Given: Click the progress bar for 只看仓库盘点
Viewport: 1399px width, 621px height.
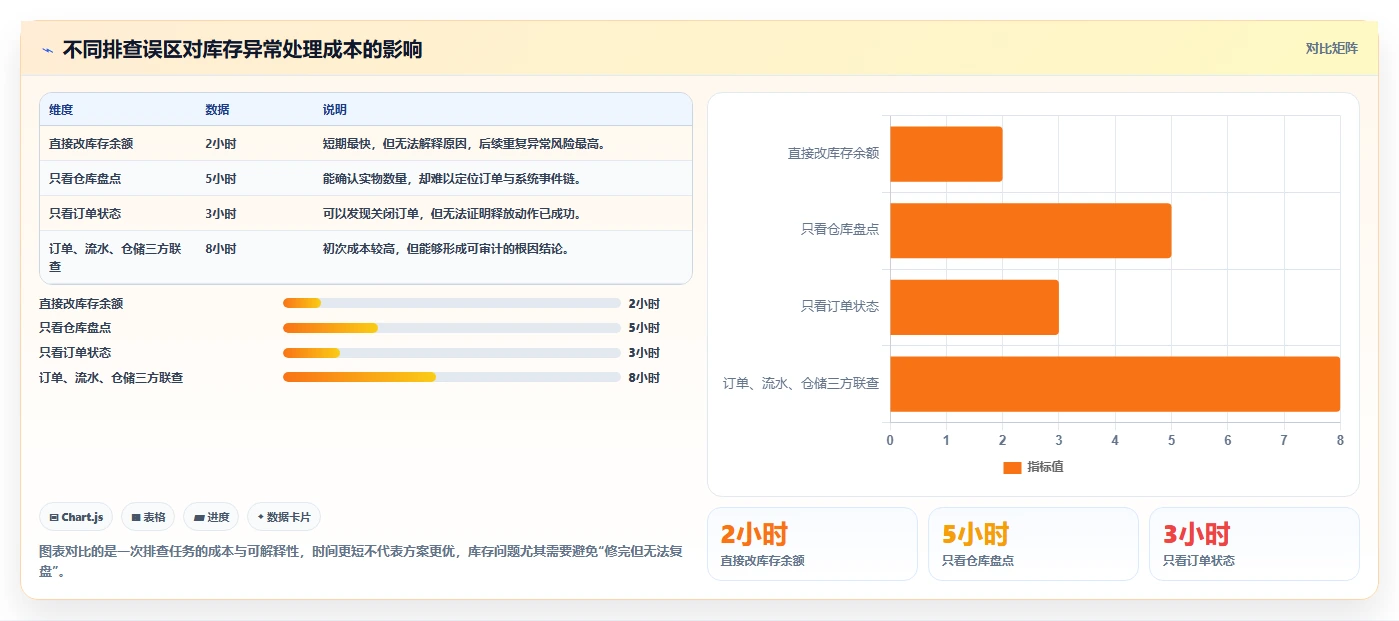Looking at the screenshot, I should pyautogui.click(x=452, y=328).
